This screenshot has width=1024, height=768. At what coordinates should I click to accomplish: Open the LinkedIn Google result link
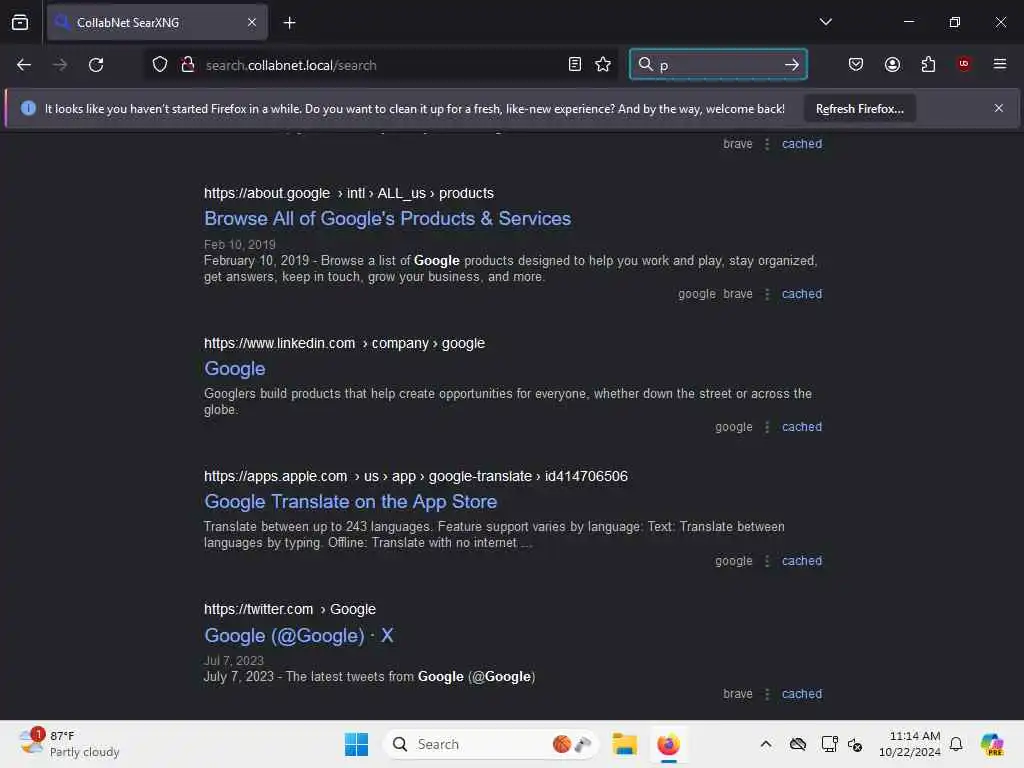(234, 369)
